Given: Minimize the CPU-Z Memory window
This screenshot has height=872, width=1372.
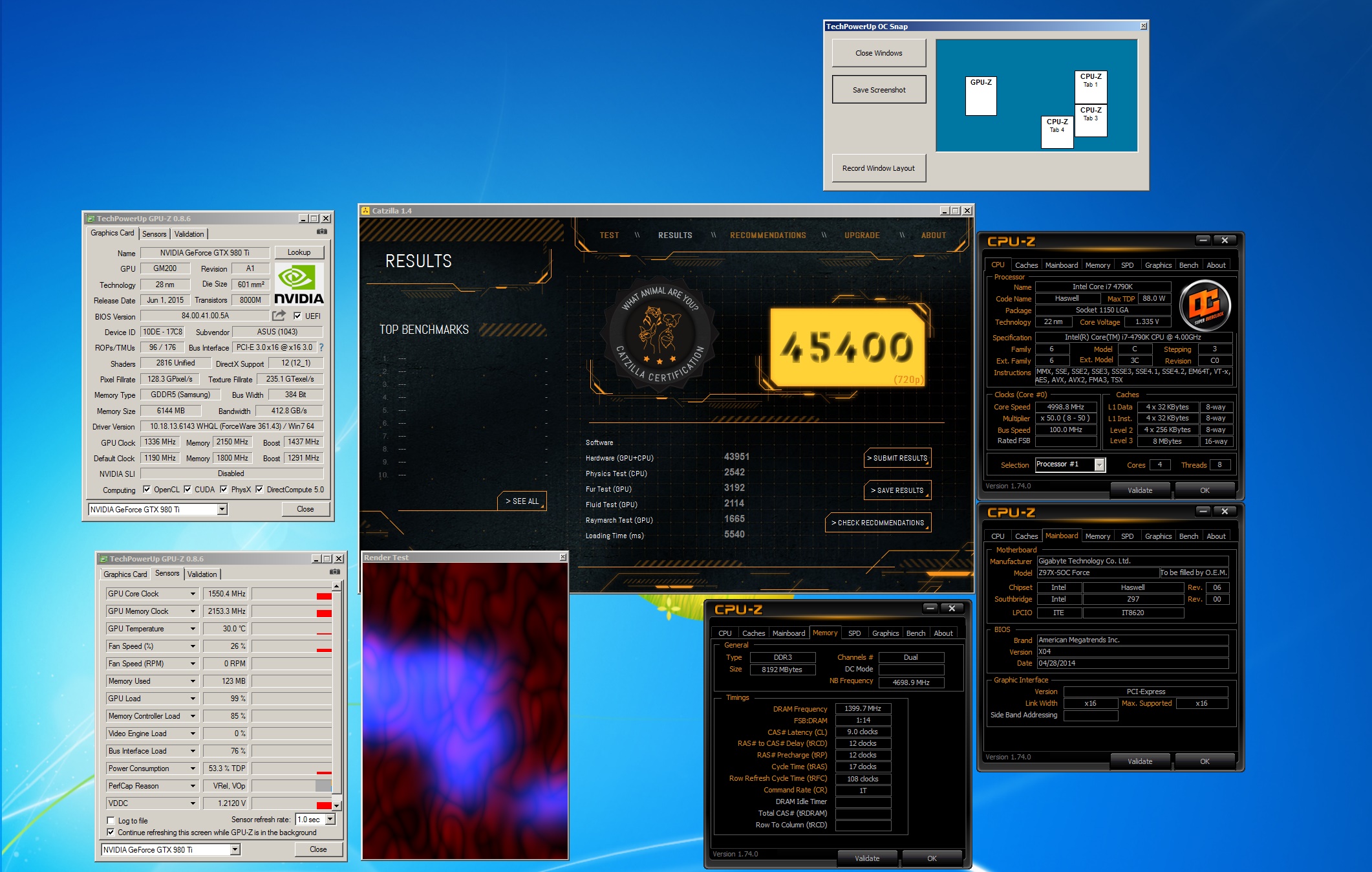Looking at the screenshot, I should pos(930,608).
